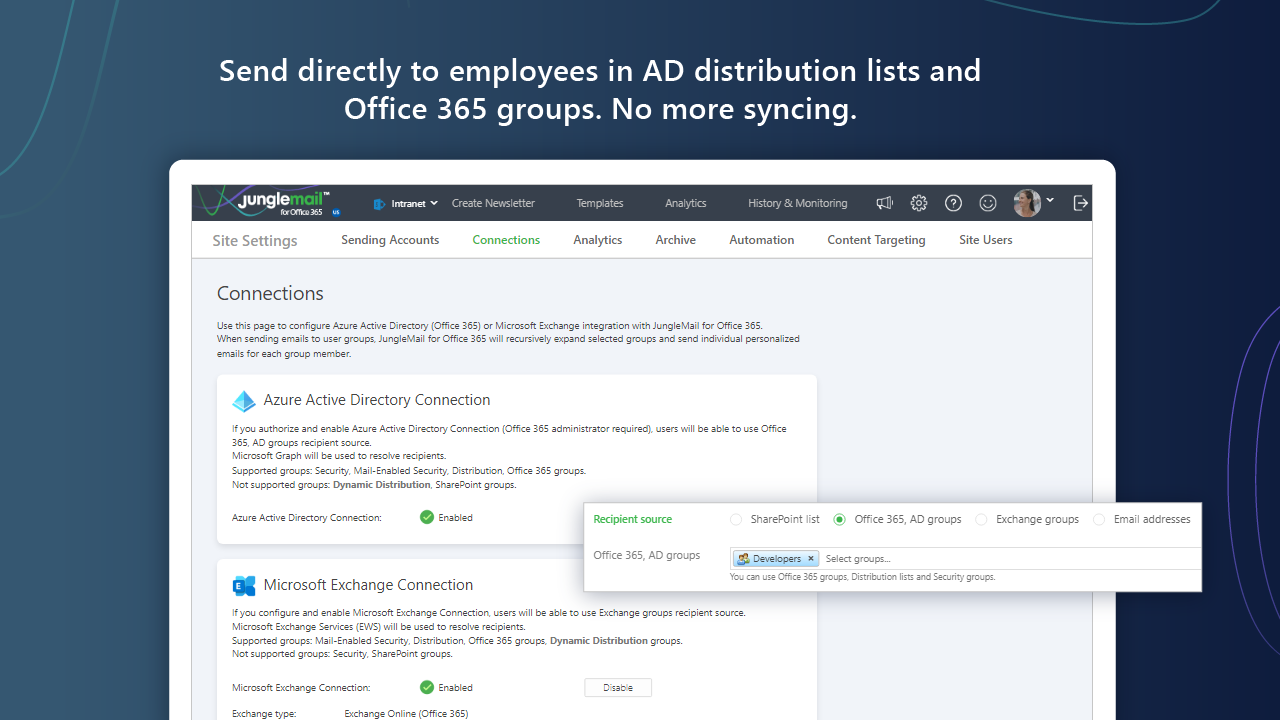The height and width of the screenshot is (720, 1280).
Task: Select the SharePoint list recipient source
Action: click(736, 519)
